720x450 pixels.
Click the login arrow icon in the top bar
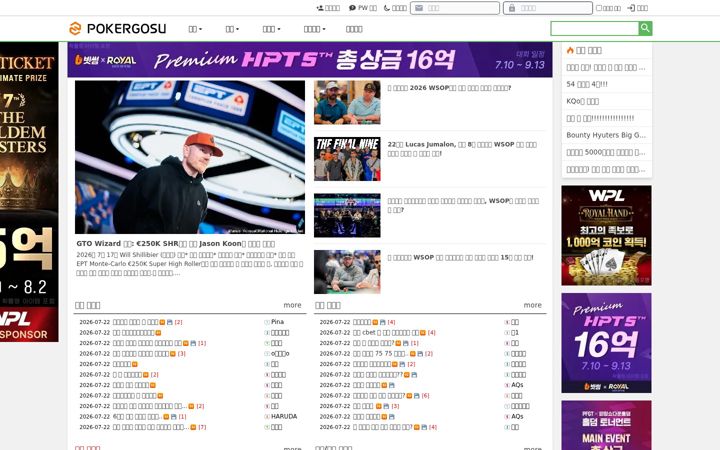click(x=631, y=8)
